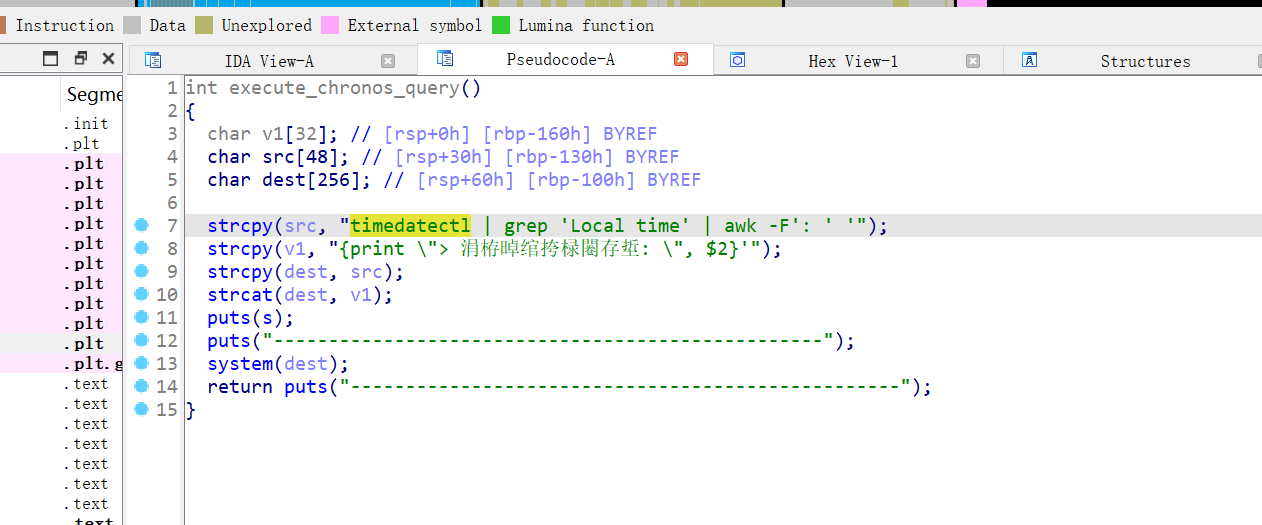Click the Unexplored legend color swatch
This screenshot has height=525, width=1262.
(x=204, y=25)
